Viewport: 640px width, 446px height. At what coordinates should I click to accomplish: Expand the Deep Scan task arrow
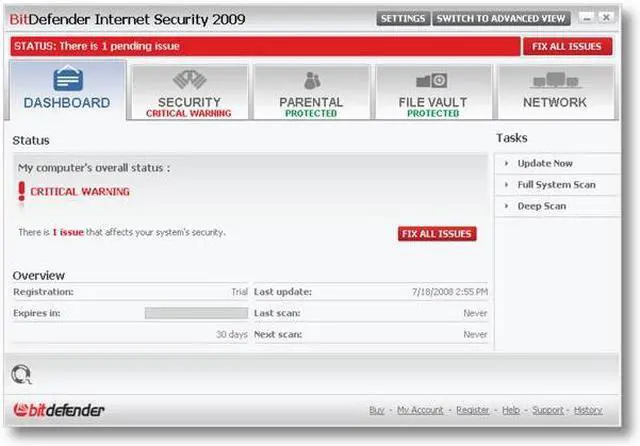tap(507, 206)
